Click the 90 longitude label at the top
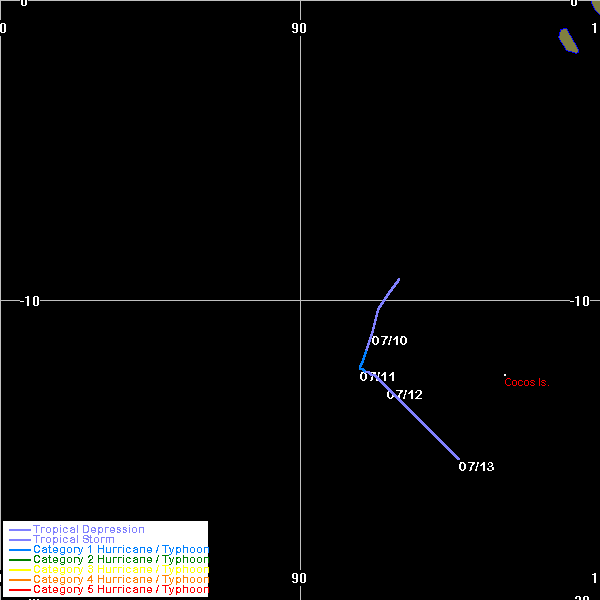Screen dimensions: 600x600 pyautogui.click(x=299, y=28)
